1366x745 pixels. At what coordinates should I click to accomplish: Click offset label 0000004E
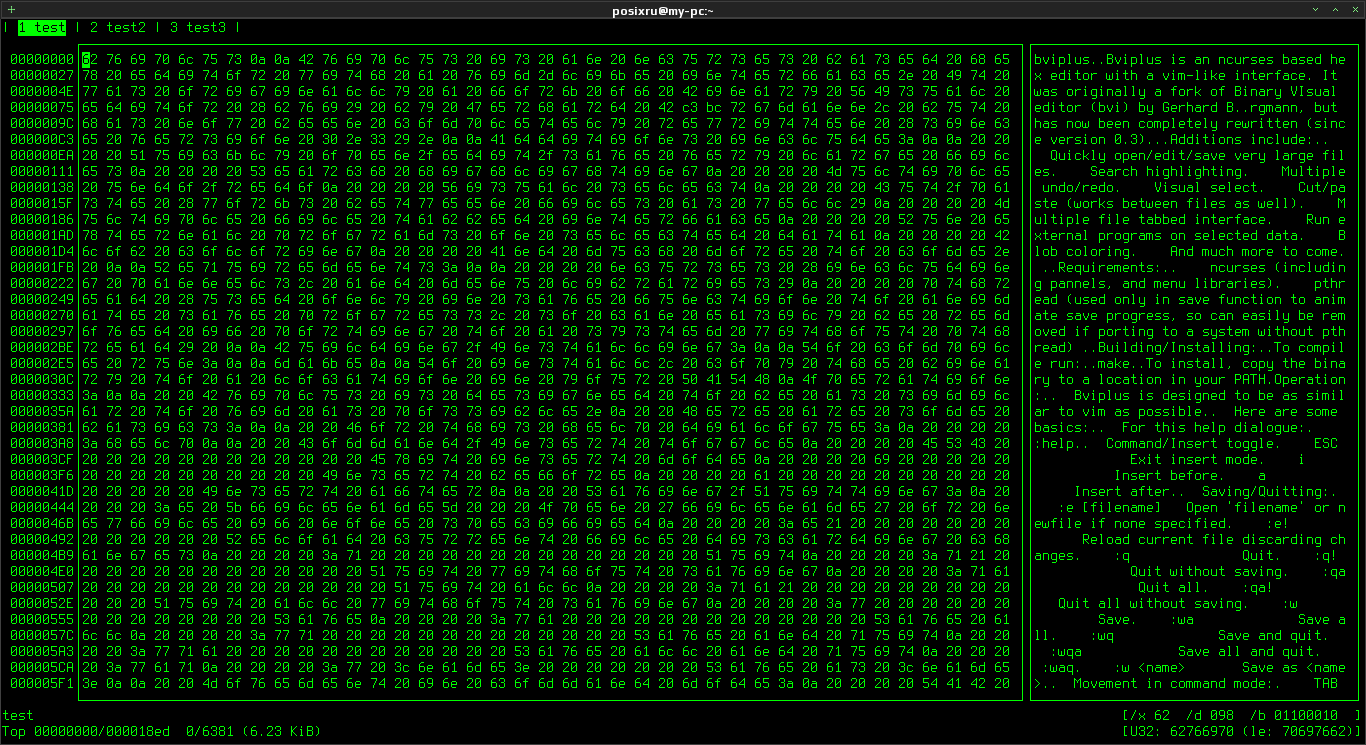coord(42,91)
